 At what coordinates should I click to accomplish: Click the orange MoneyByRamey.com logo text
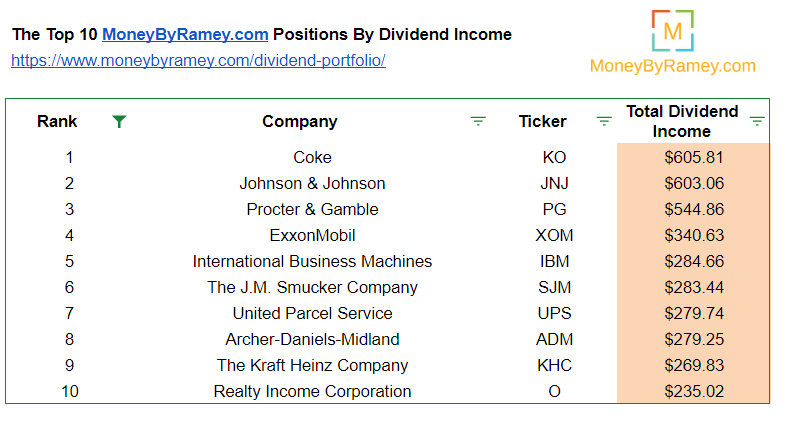pyautogui.click(x=673, y=66)
